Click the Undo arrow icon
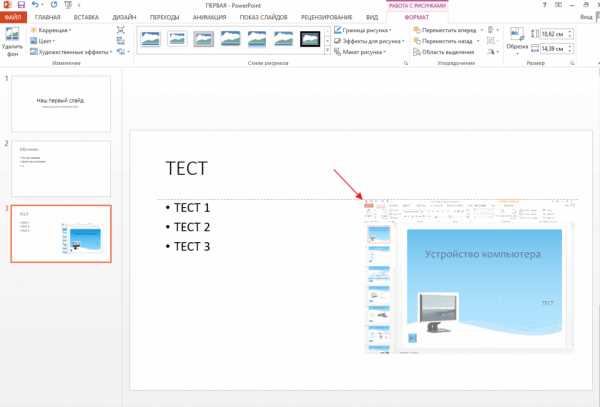 point(36,5)
